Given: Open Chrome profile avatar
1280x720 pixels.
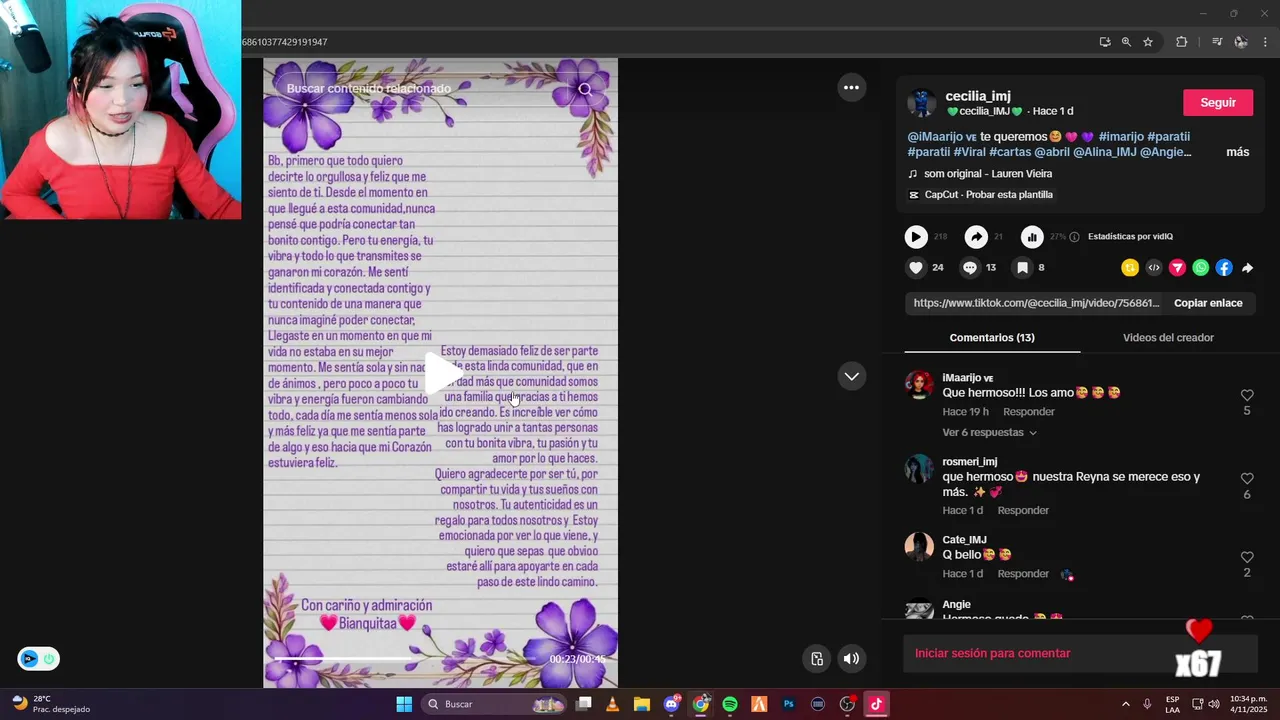Looking at the screenshot, I should (1241, 42).
